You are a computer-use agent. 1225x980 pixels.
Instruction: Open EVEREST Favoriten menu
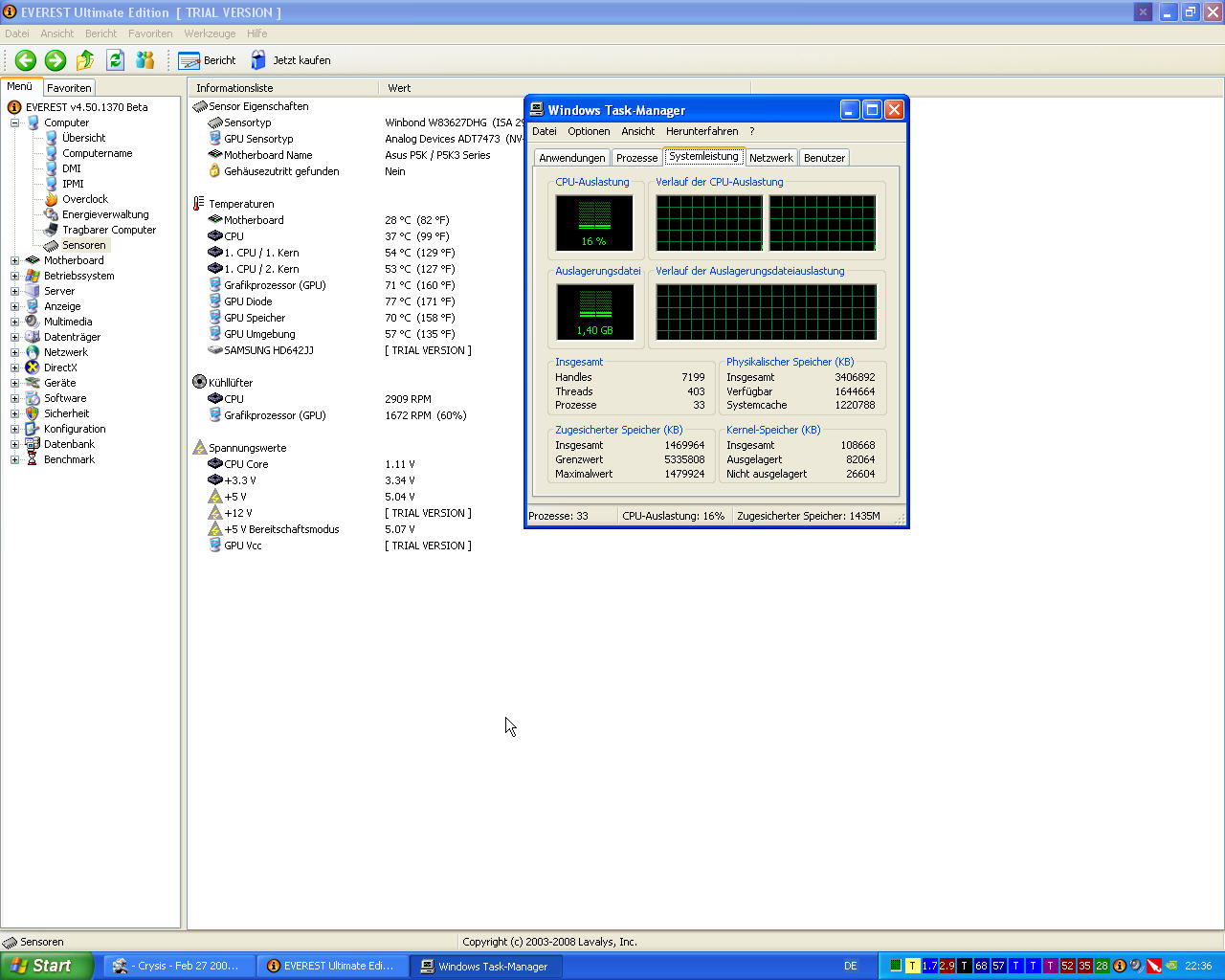[150, 33]
